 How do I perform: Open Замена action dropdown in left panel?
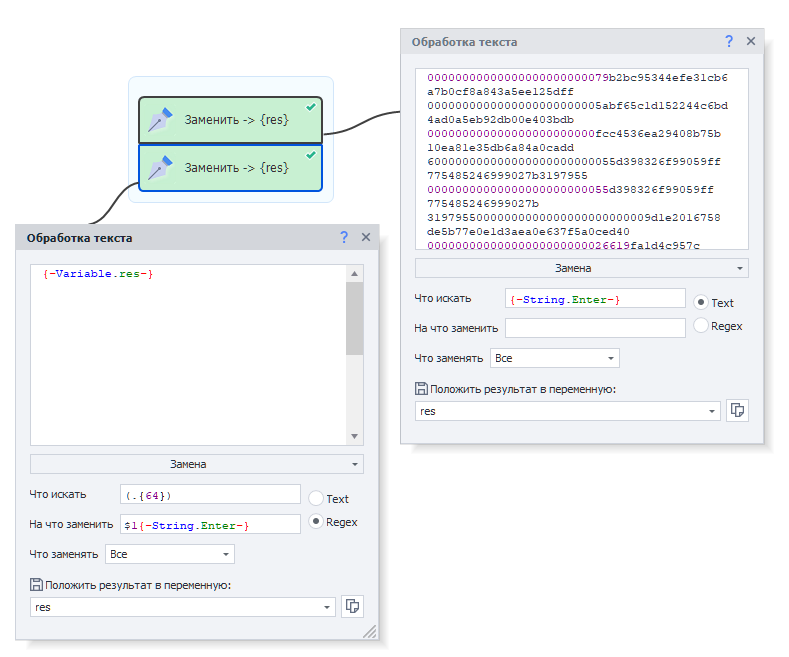(197, 464)
